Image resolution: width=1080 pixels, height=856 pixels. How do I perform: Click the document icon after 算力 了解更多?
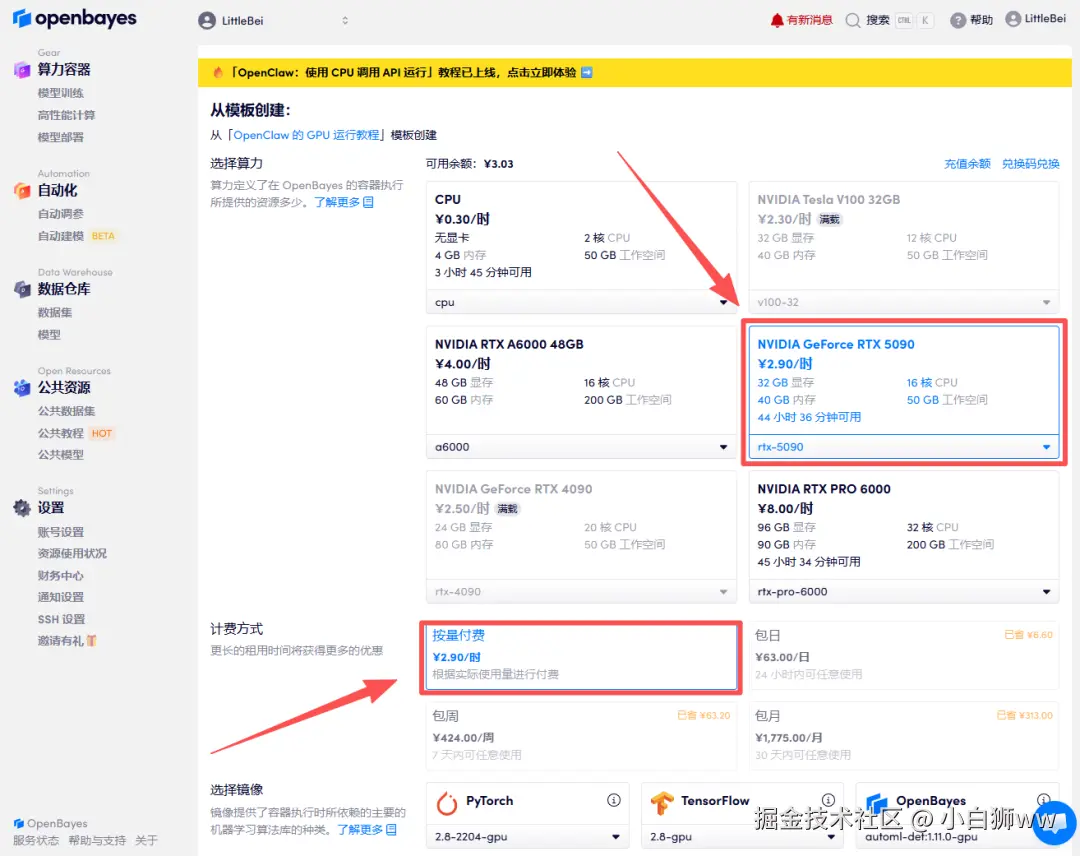368,202
